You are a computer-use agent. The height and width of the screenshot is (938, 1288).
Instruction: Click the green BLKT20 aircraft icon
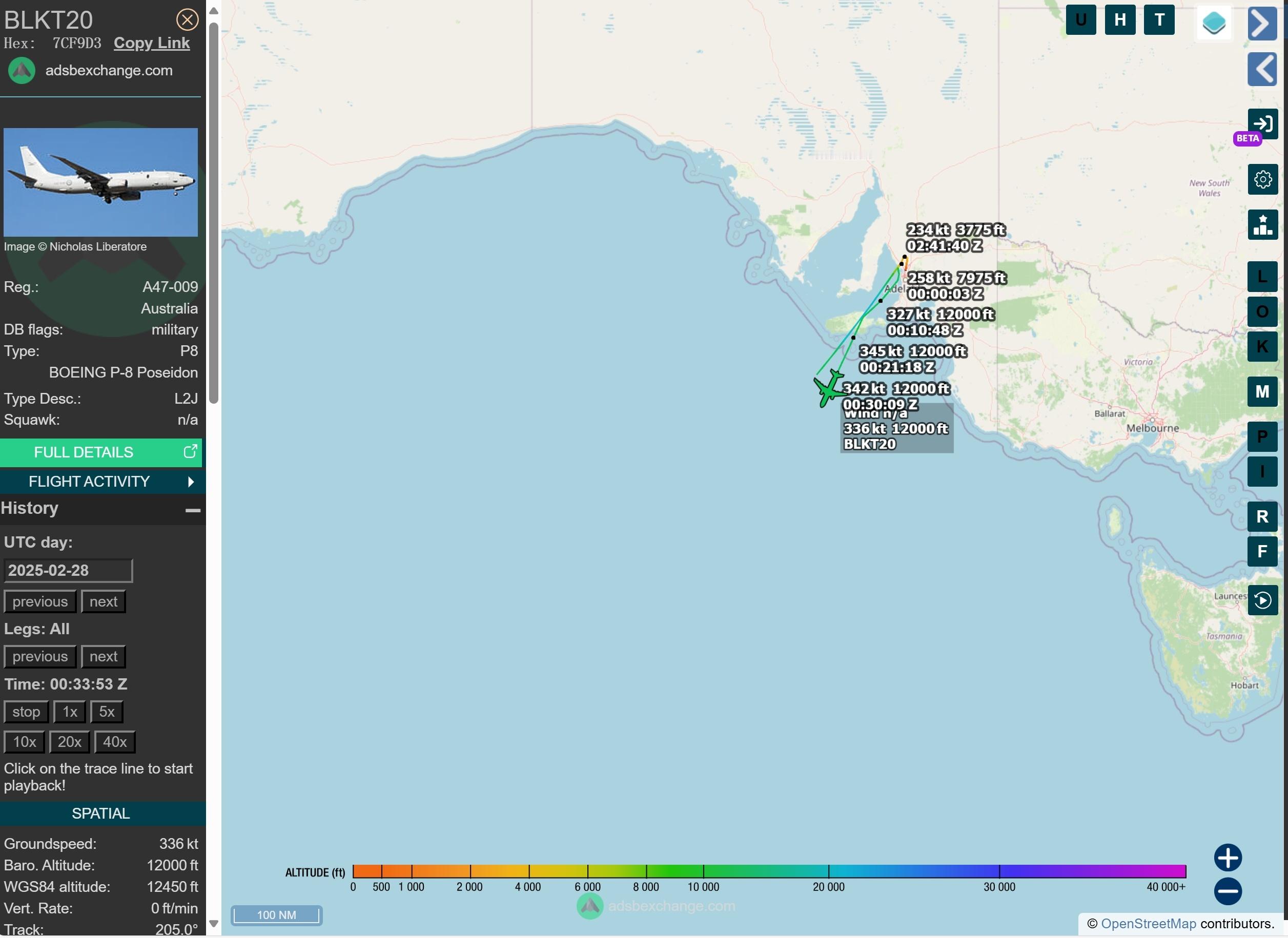830,388
